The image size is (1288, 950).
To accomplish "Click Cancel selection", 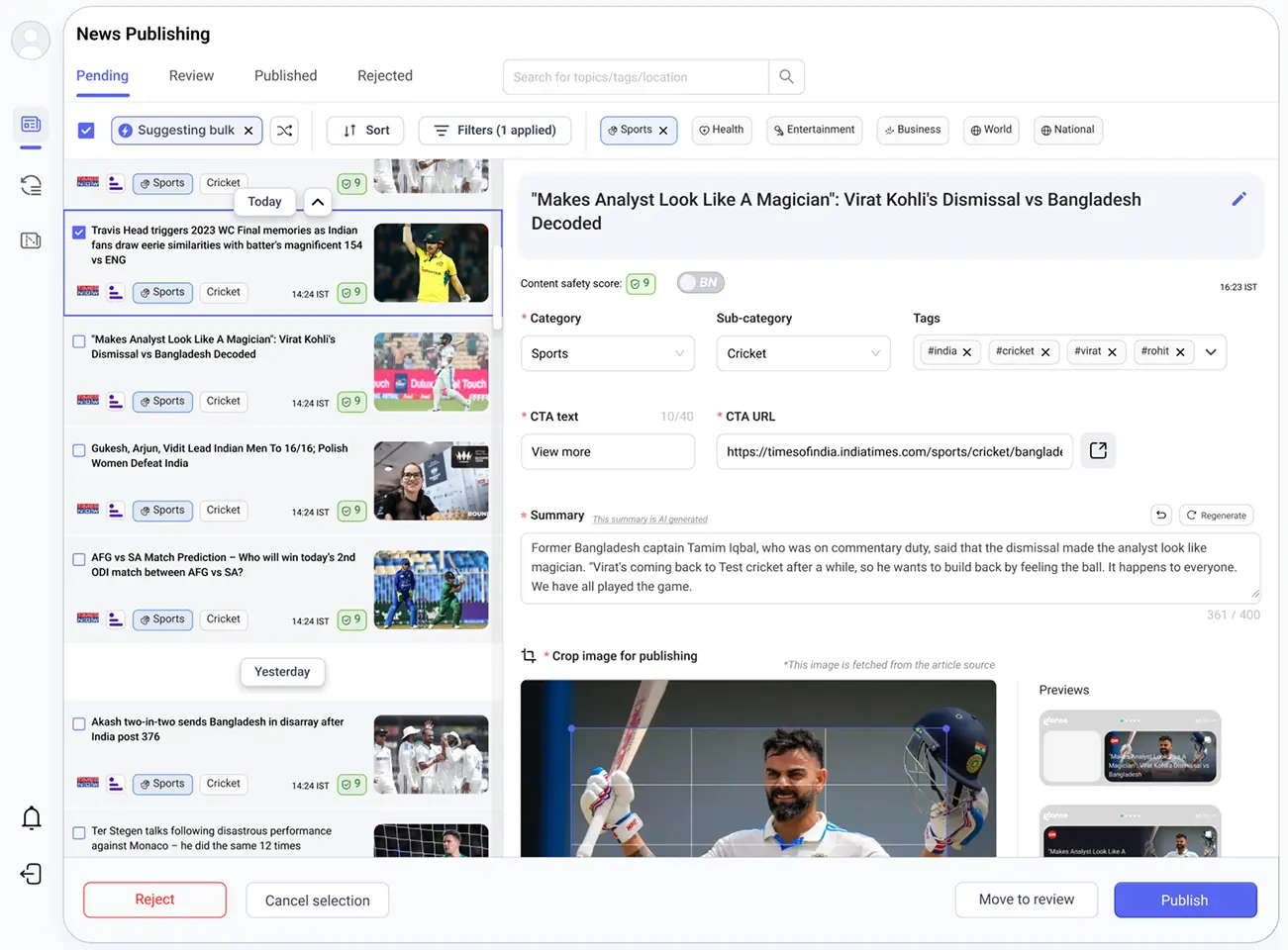I will coord(317,901).
